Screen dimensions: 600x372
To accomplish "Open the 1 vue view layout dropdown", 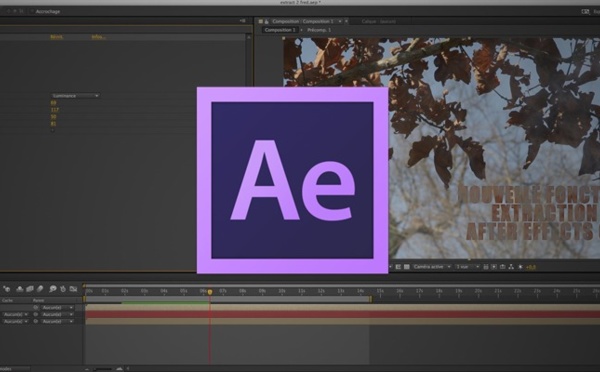I will [x=467, y=267].
